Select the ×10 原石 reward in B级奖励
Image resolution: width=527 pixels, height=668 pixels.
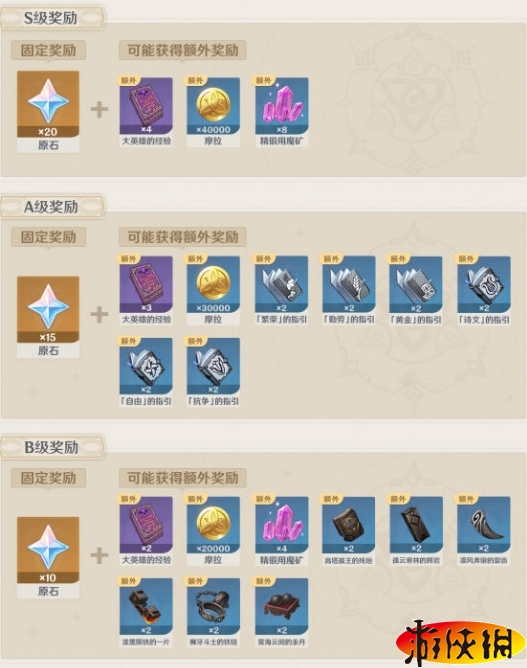48,550
